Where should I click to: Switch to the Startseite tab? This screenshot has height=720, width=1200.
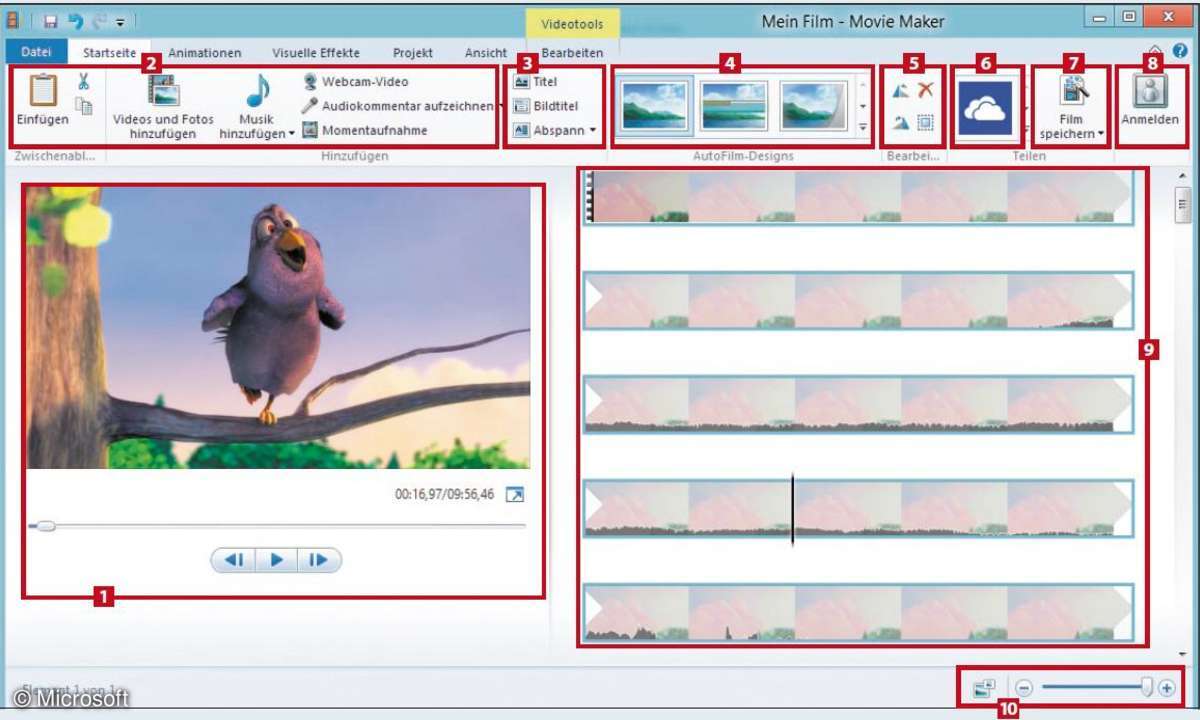coord(110,53)
